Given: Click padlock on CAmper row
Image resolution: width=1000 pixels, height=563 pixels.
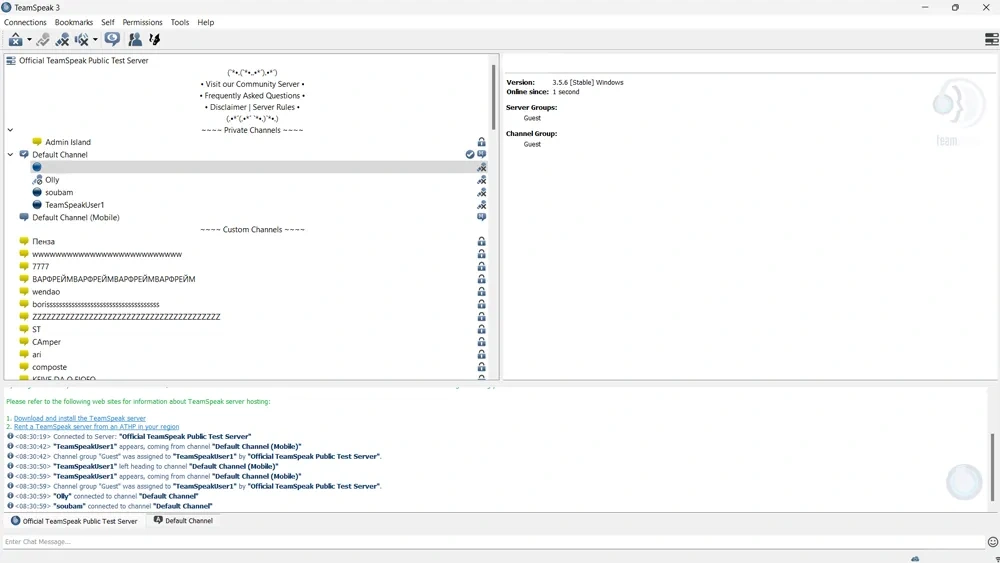Looking at the screenshot, I should [482, 342].
